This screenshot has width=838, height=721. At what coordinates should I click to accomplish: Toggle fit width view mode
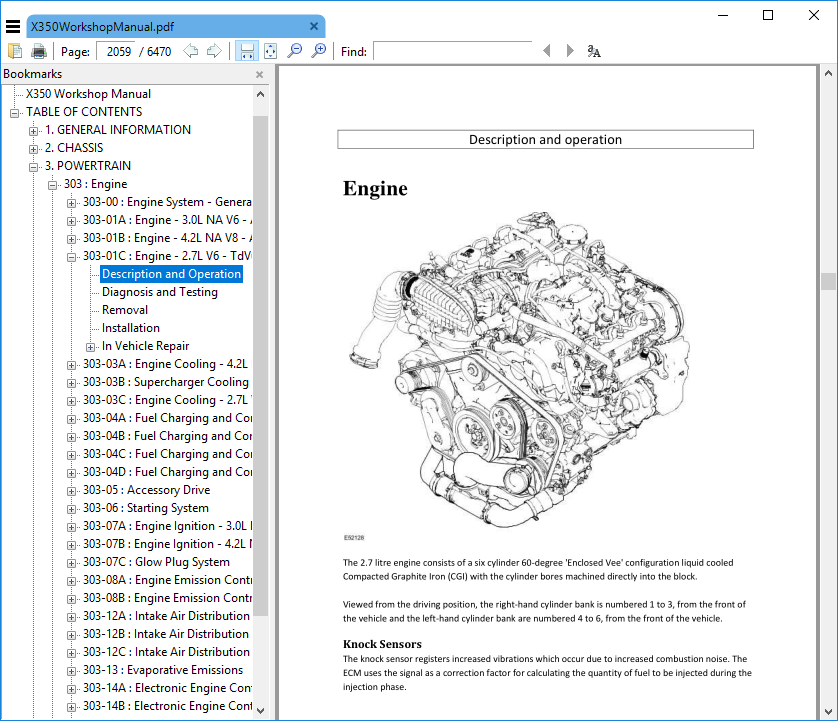(247, 51)
